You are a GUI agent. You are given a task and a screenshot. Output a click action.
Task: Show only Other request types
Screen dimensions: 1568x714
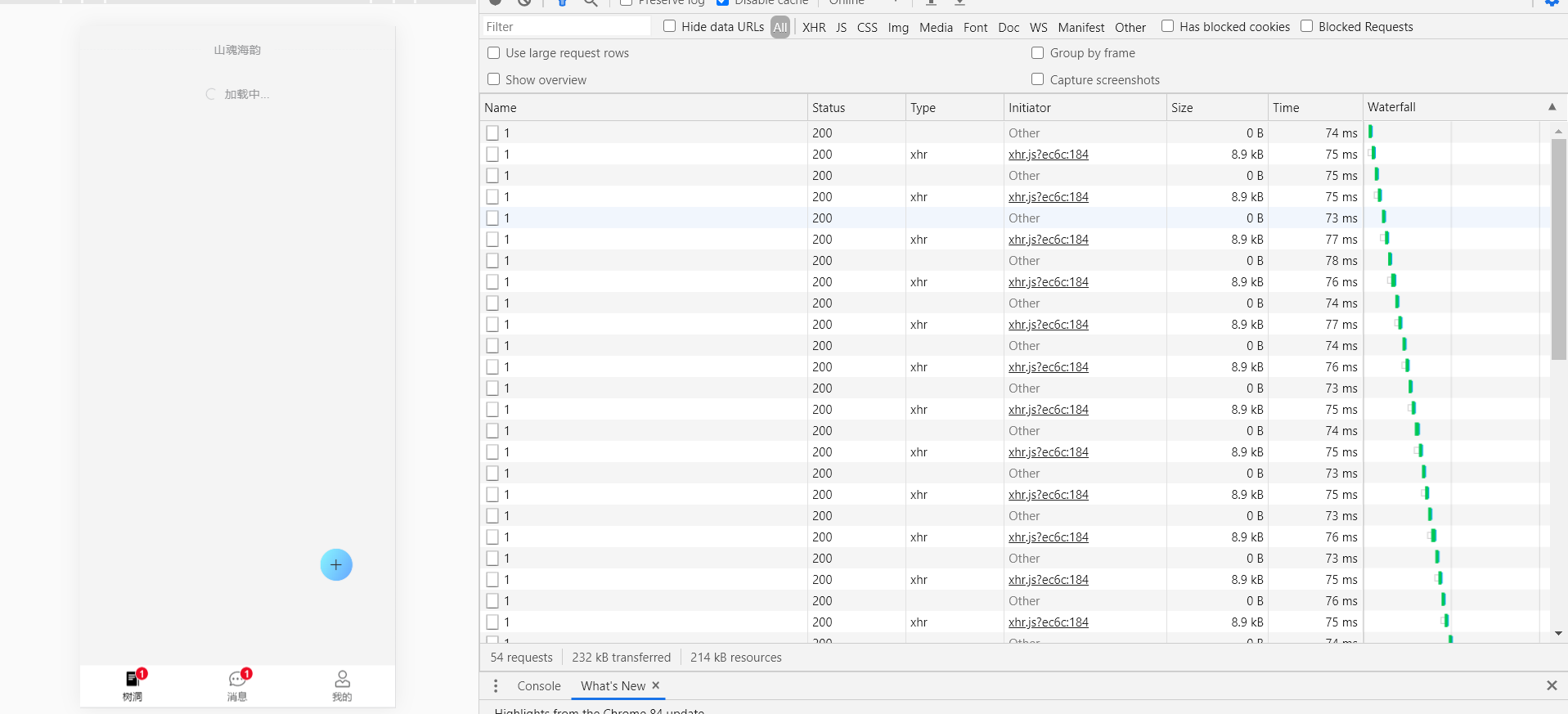[1130, 27]
